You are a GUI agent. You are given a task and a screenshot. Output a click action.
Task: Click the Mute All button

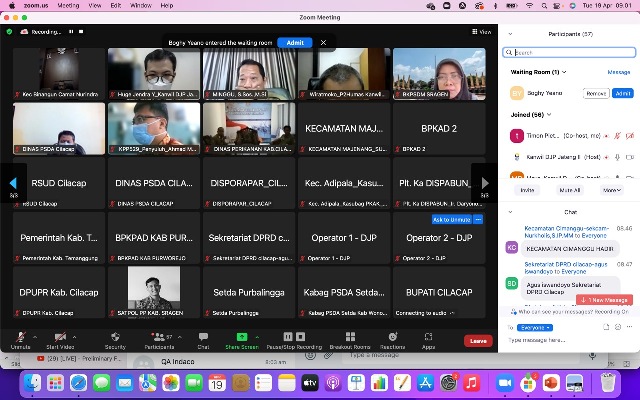(x=569, y=189)
